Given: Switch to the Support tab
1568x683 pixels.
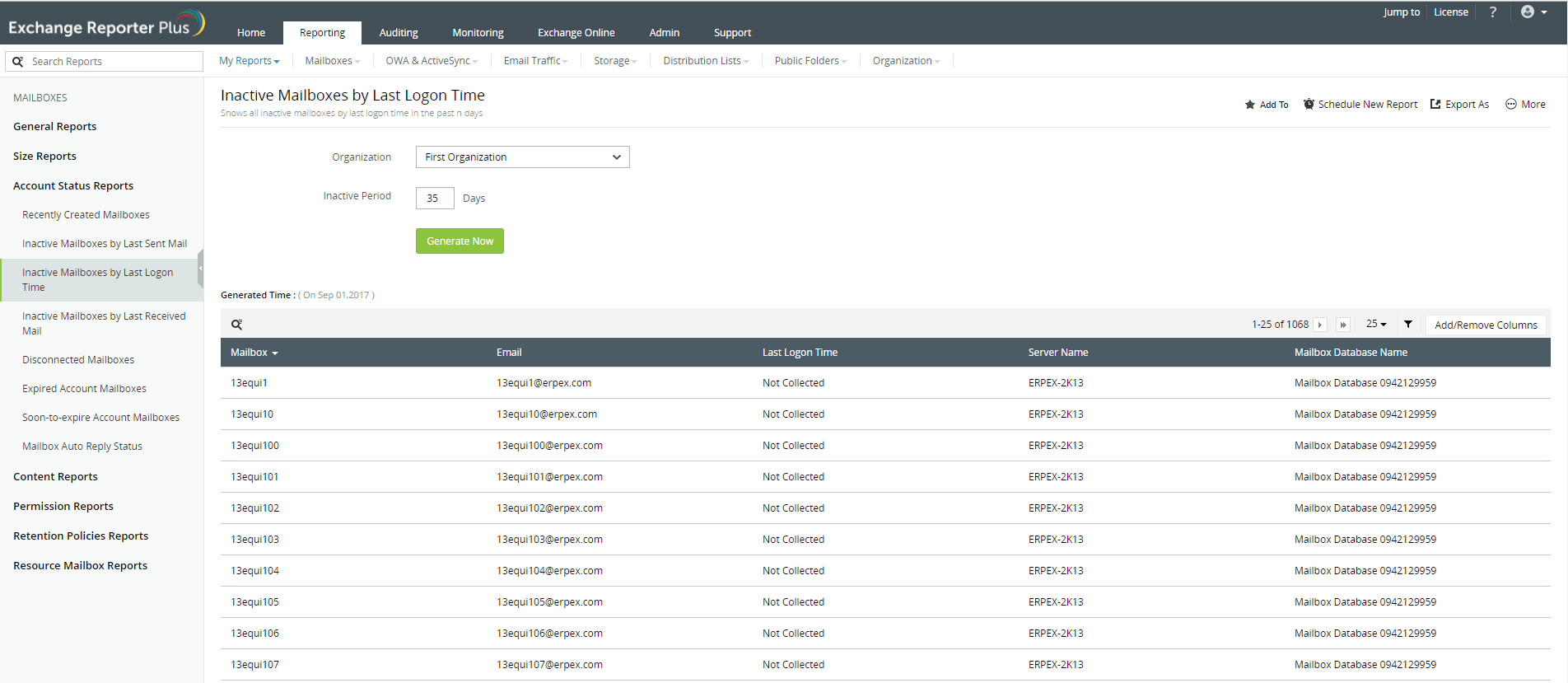Looking at the screenshot, I should 732,33.
